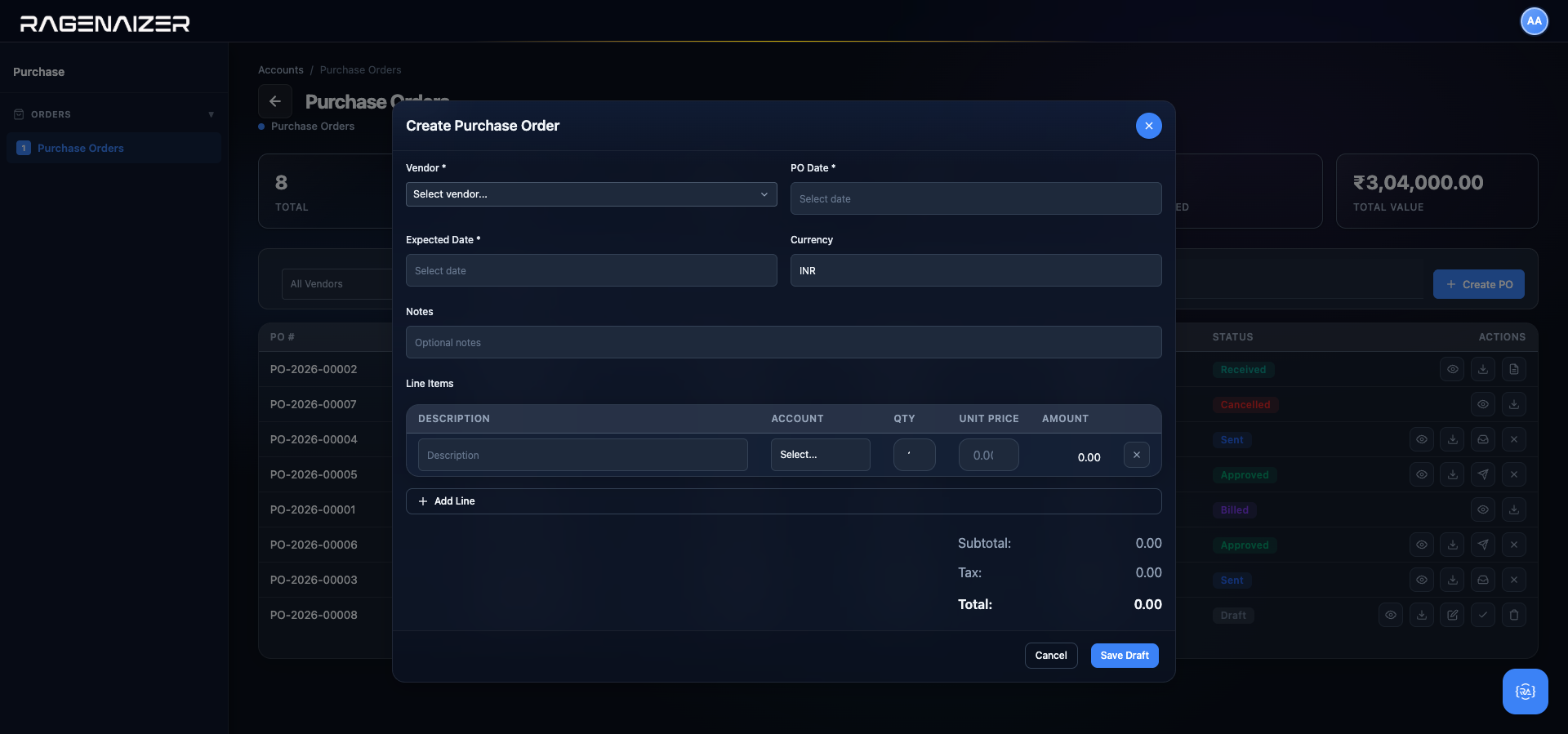1568x734 pixels.
Task: Select Purchase Orders in the sidebar
Action: [114, 148]
